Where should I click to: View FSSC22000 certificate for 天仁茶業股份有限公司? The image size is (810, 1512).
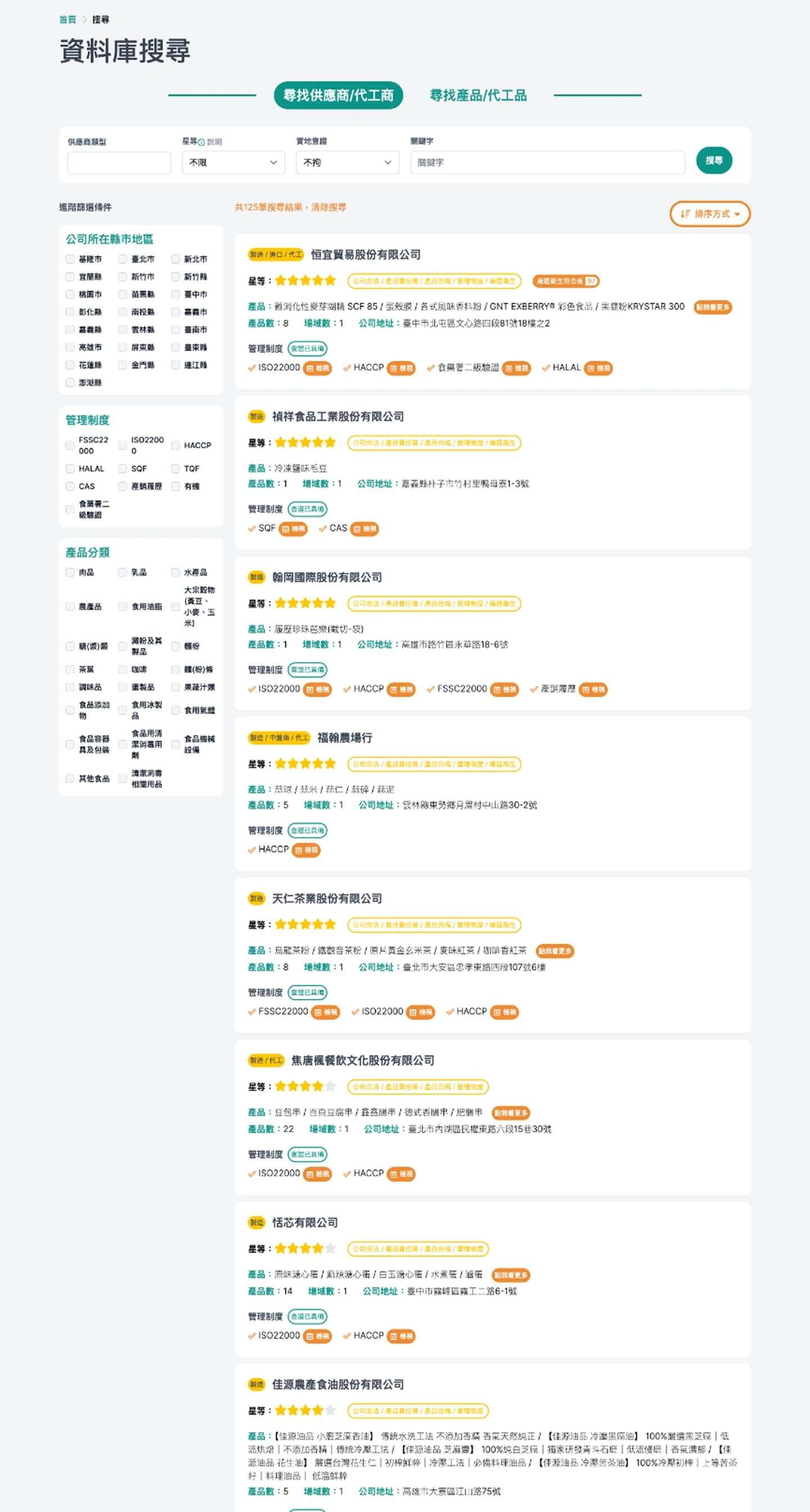326,1012
